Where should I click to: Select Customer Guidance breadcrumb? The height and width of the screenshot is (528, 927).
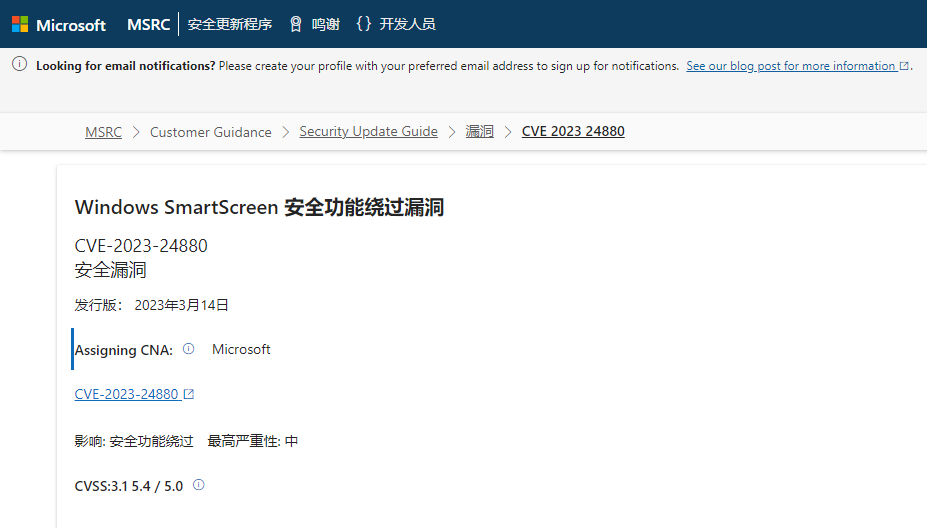[210, 132]
